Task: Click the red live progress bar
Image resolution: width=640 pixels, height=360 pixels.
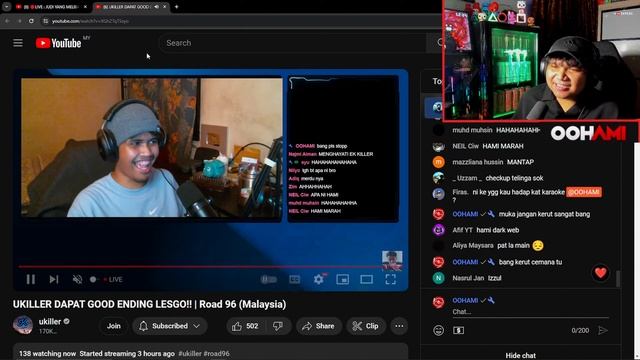Action: [x=200, y=267]
